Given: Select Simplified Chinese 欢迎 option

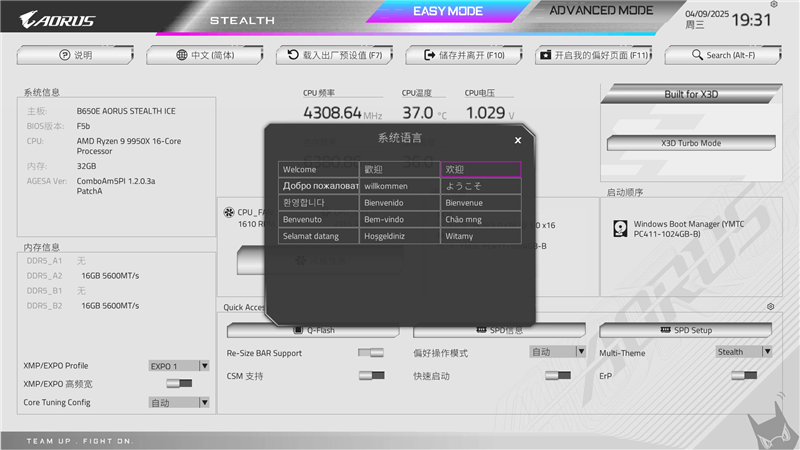Looking at the screenshot, I should pos(481,169).
